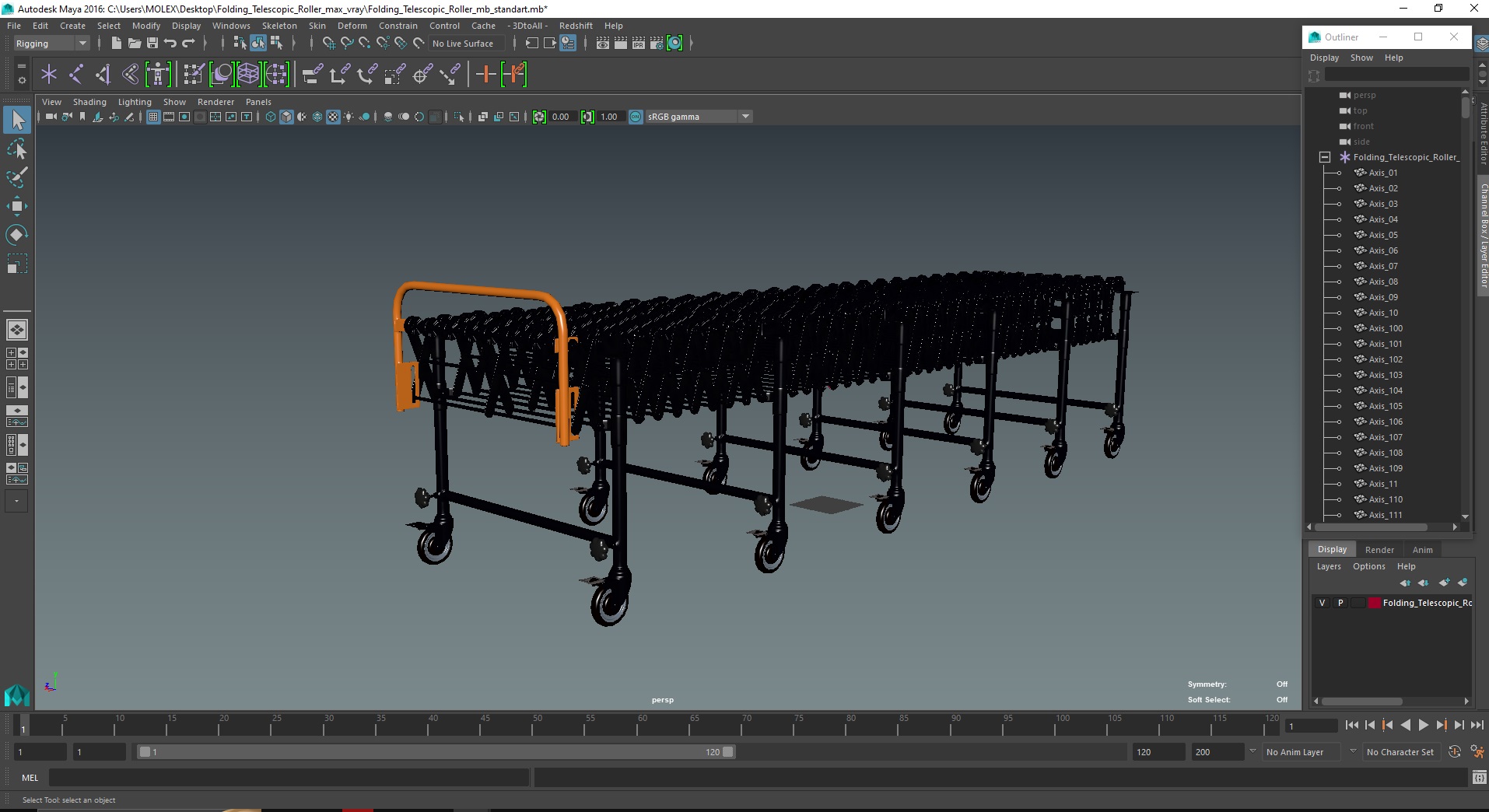Open the Redshift menu

point(576,26)
